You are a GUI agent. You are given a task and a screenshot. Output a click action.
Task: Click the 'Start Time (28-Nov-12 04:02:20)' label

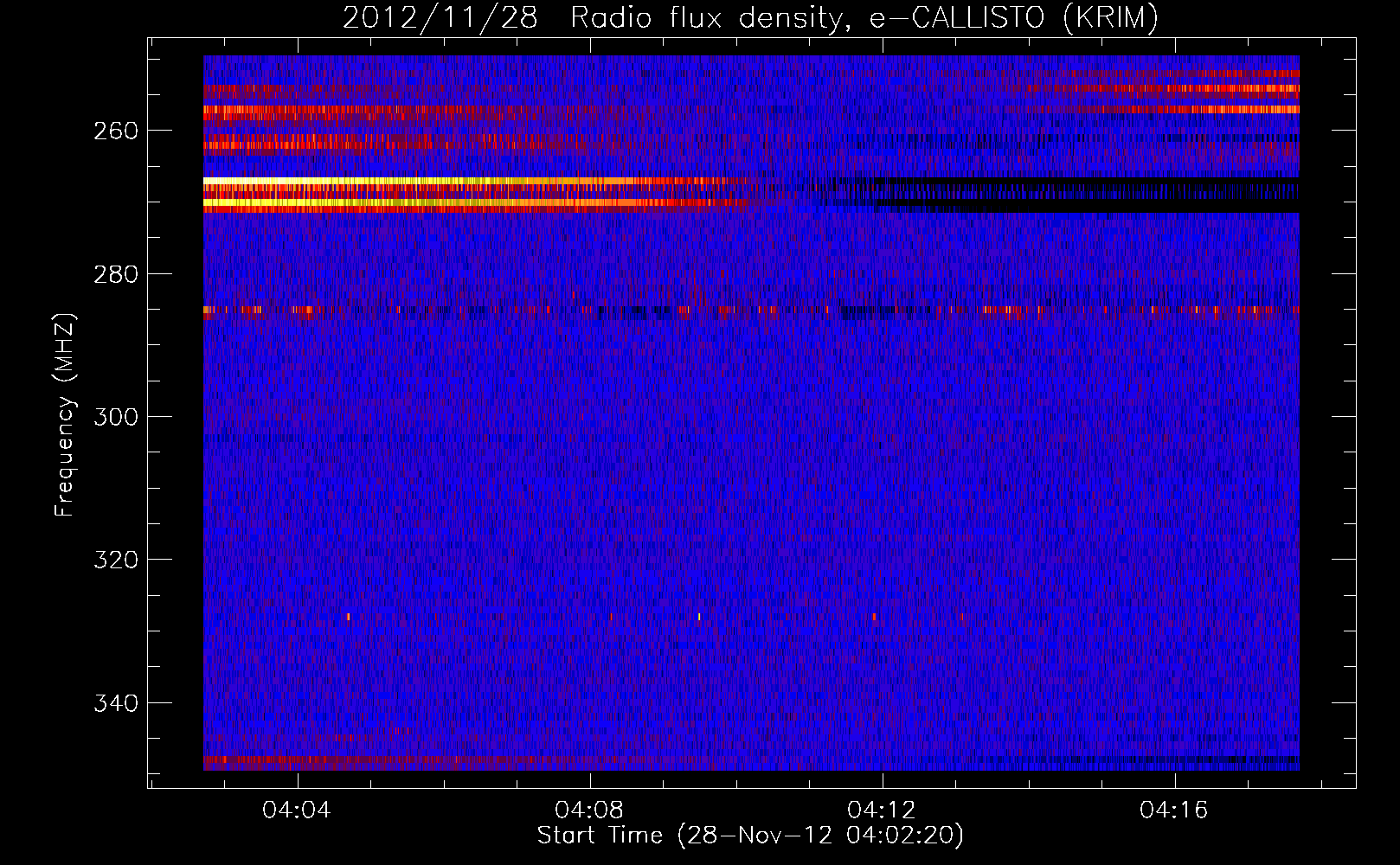point(750,836)
